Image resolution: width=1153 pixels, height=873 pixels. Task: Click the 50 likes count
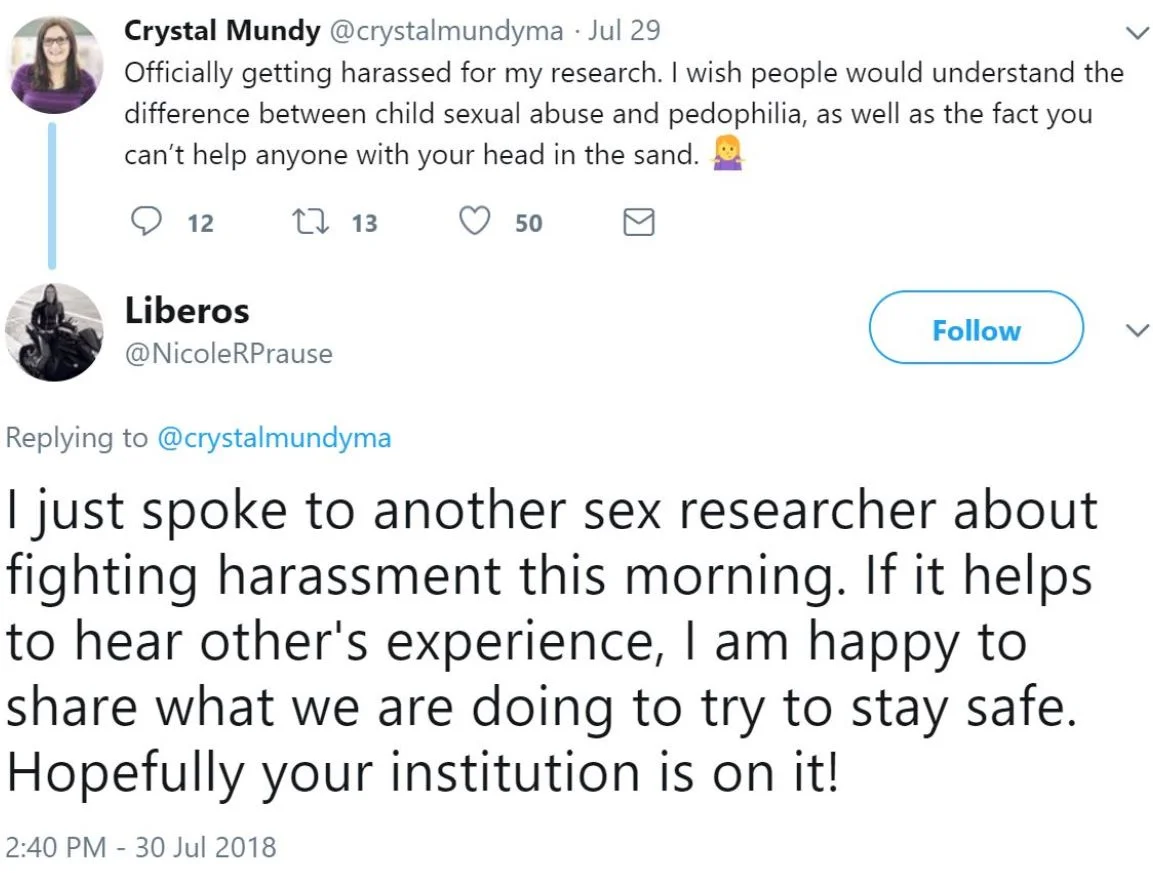point(529,223)
